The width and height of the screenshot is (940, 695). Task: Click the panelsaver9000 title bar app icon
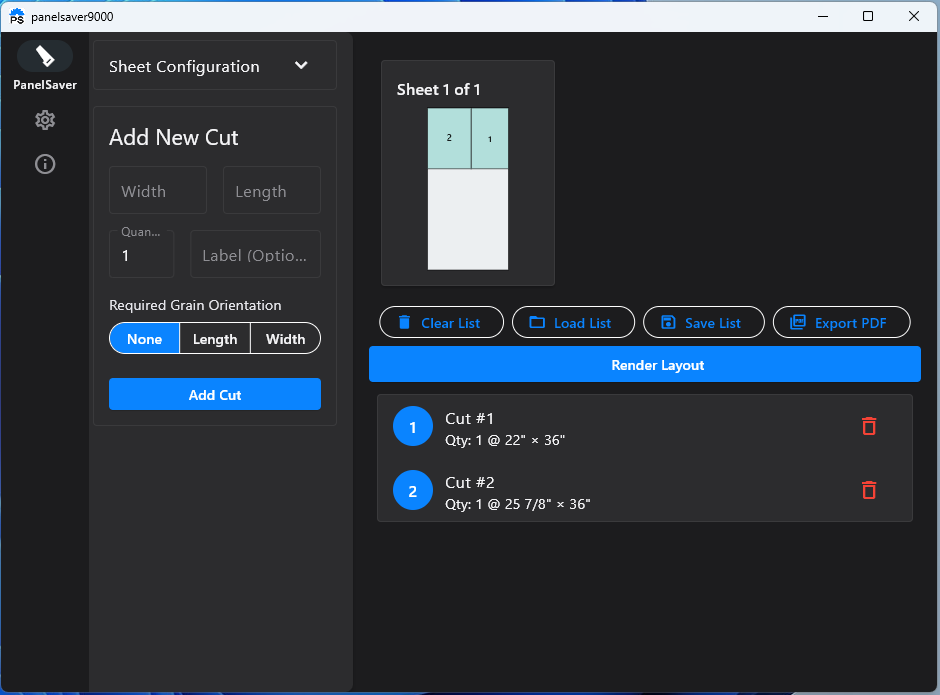tap(17, 16)
